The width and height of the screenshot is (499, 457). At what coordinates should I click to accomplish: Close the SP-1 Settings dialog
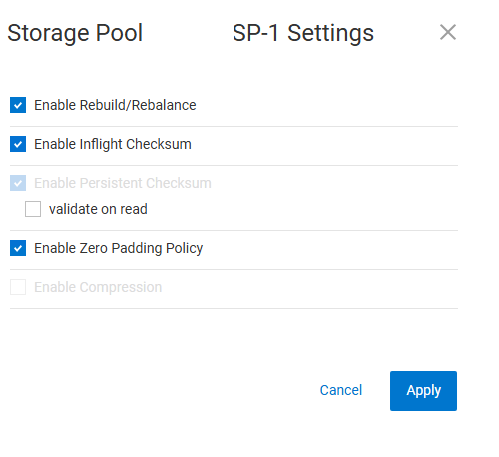(x=448, y=32)
